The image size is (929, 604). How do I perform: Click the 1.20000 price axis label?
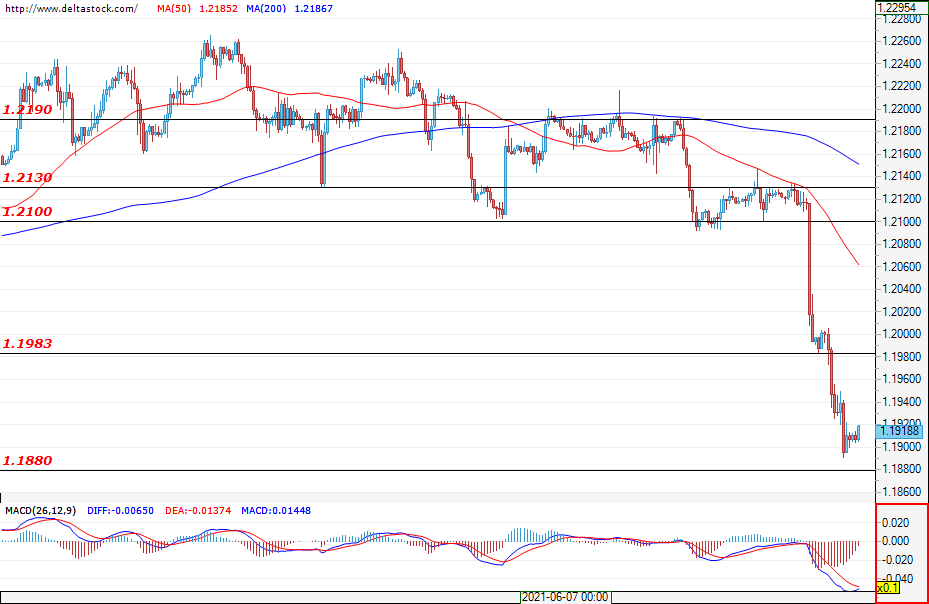(902, 334)
